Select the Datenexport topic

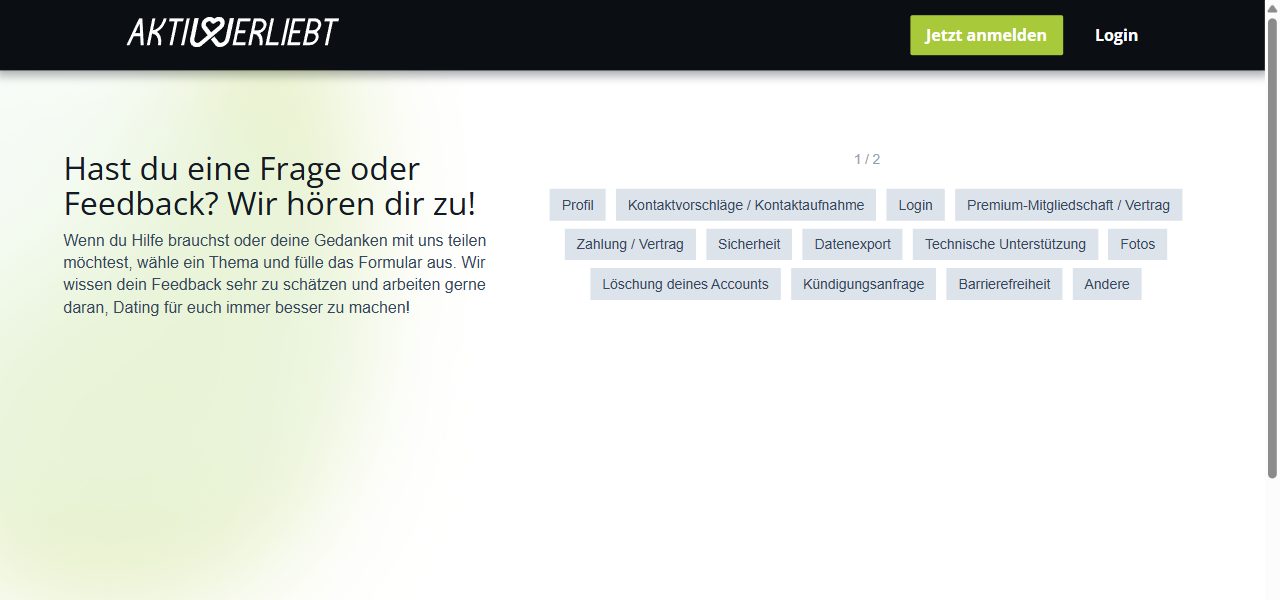pos(852,244)
